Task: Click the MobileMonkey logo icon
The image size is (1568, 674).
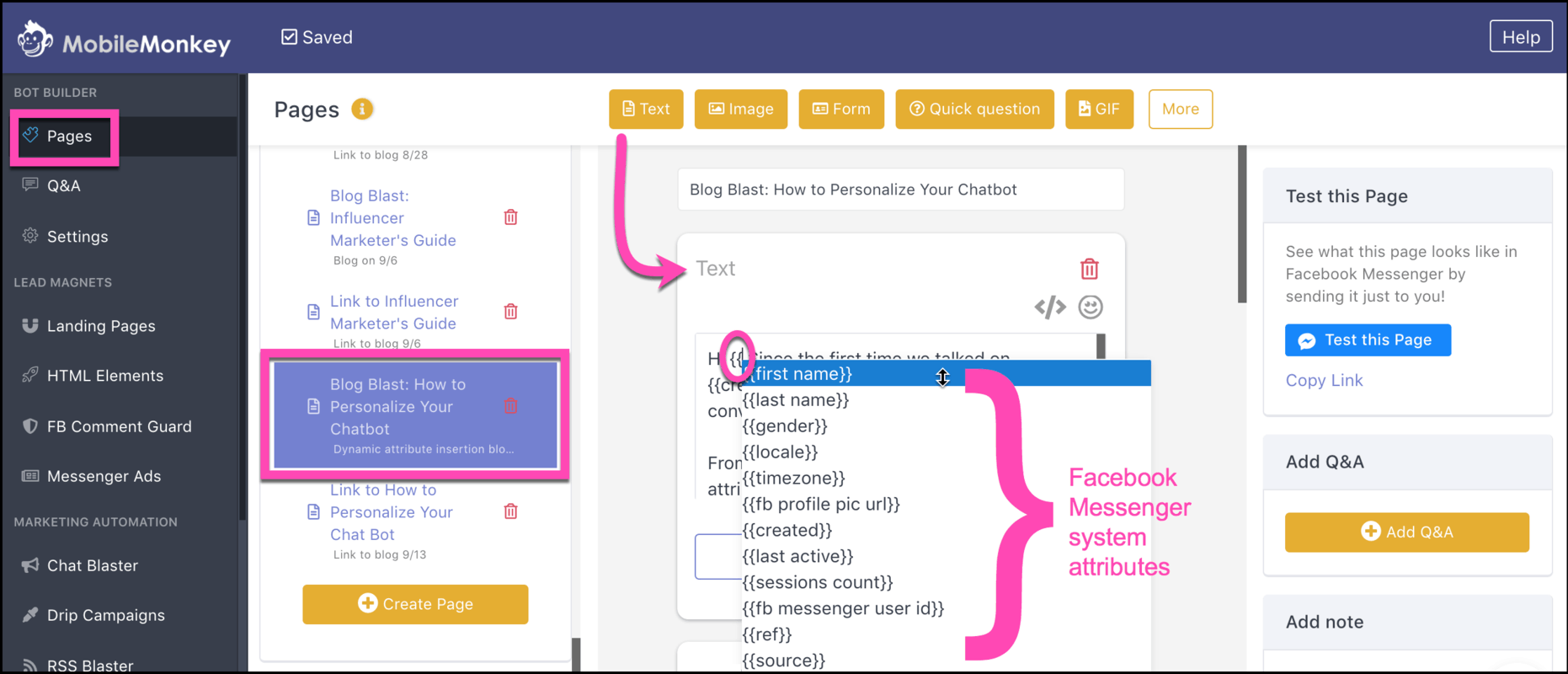Action: point(35,39)
